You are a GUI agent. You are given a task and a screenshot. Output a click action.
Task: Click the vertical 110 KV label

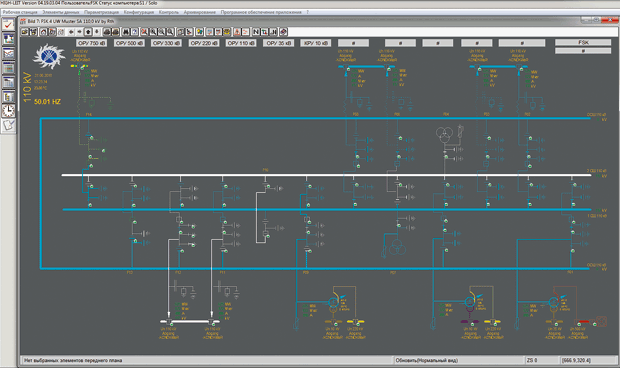pyautogui.click(x=27, y=88)
